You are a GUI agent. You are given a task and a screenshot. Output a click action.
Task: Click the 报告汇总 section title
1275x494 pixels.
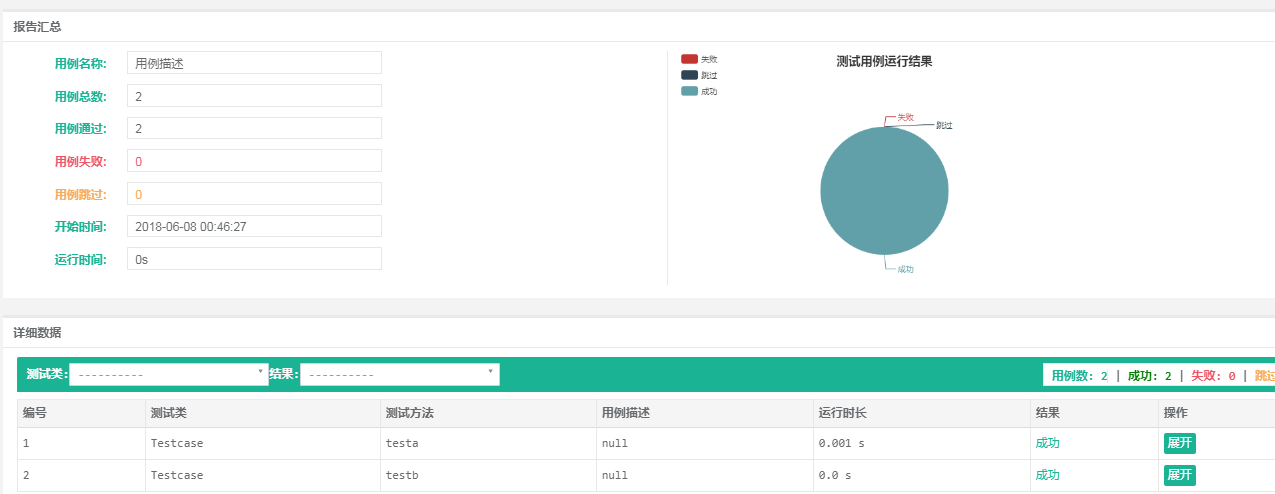tap(37, 27)
